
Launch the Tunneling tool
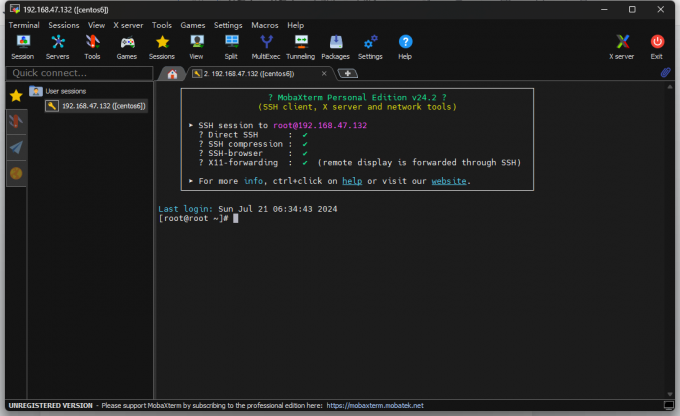coord(301,47)
